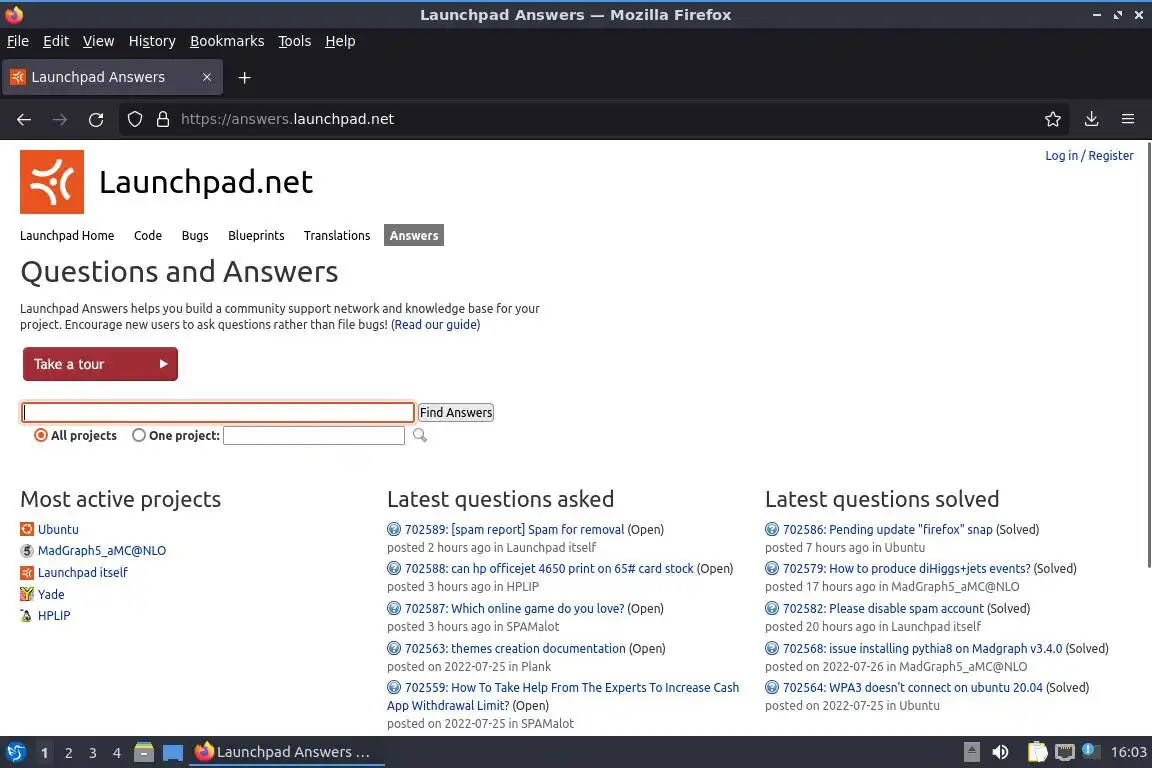1152x768 pixels.
Task: Switch to virtual desktop 4
Action: pos(116,753)
